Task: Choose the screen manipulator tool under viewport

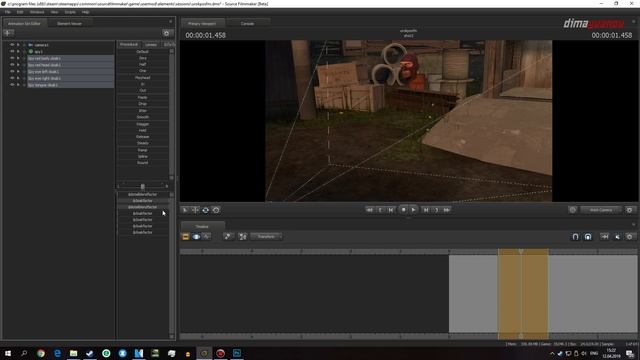Action: click(216, 210)
